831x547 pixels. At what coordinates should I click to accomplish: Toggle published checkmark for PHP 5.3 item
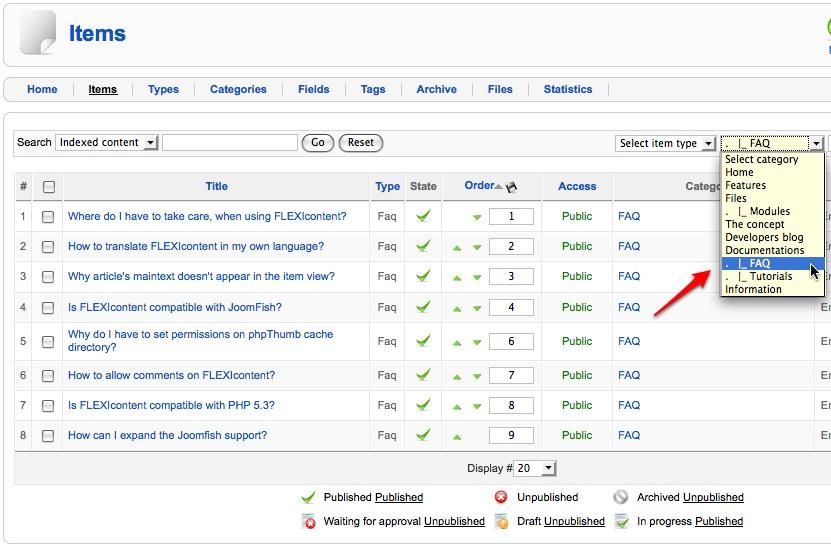423,405
